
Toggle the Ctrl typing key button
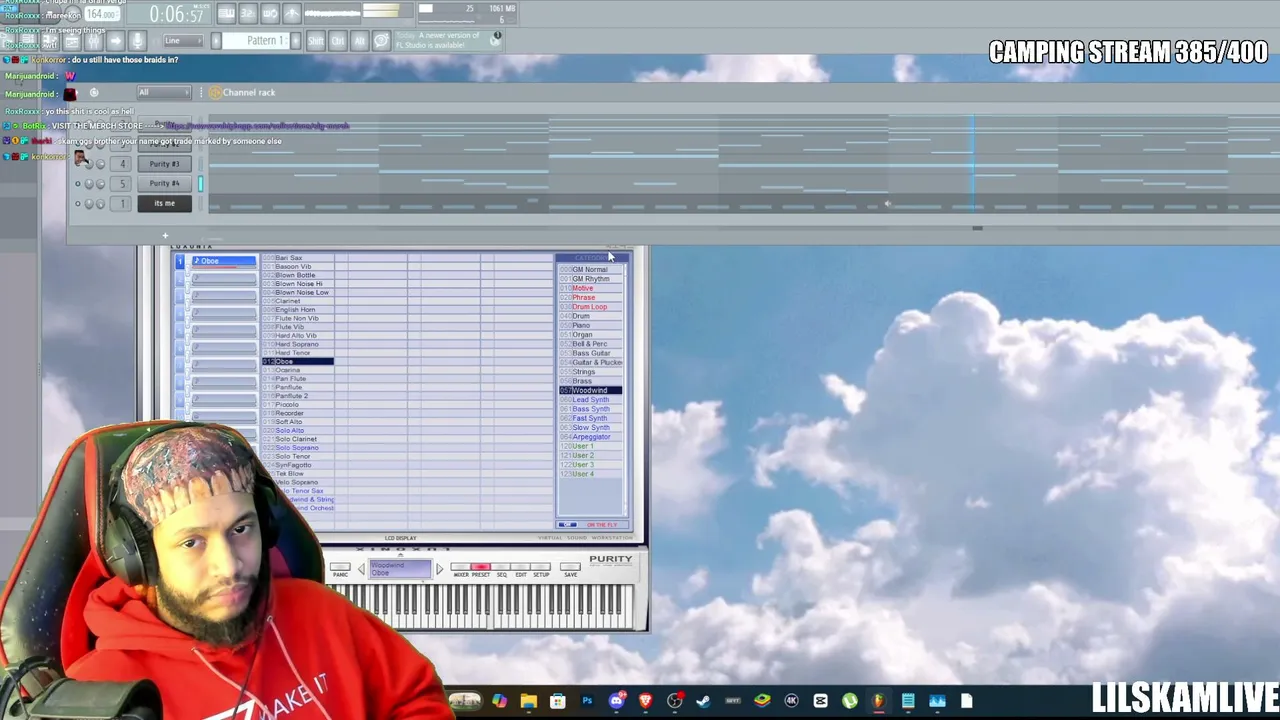click(338, 41)
